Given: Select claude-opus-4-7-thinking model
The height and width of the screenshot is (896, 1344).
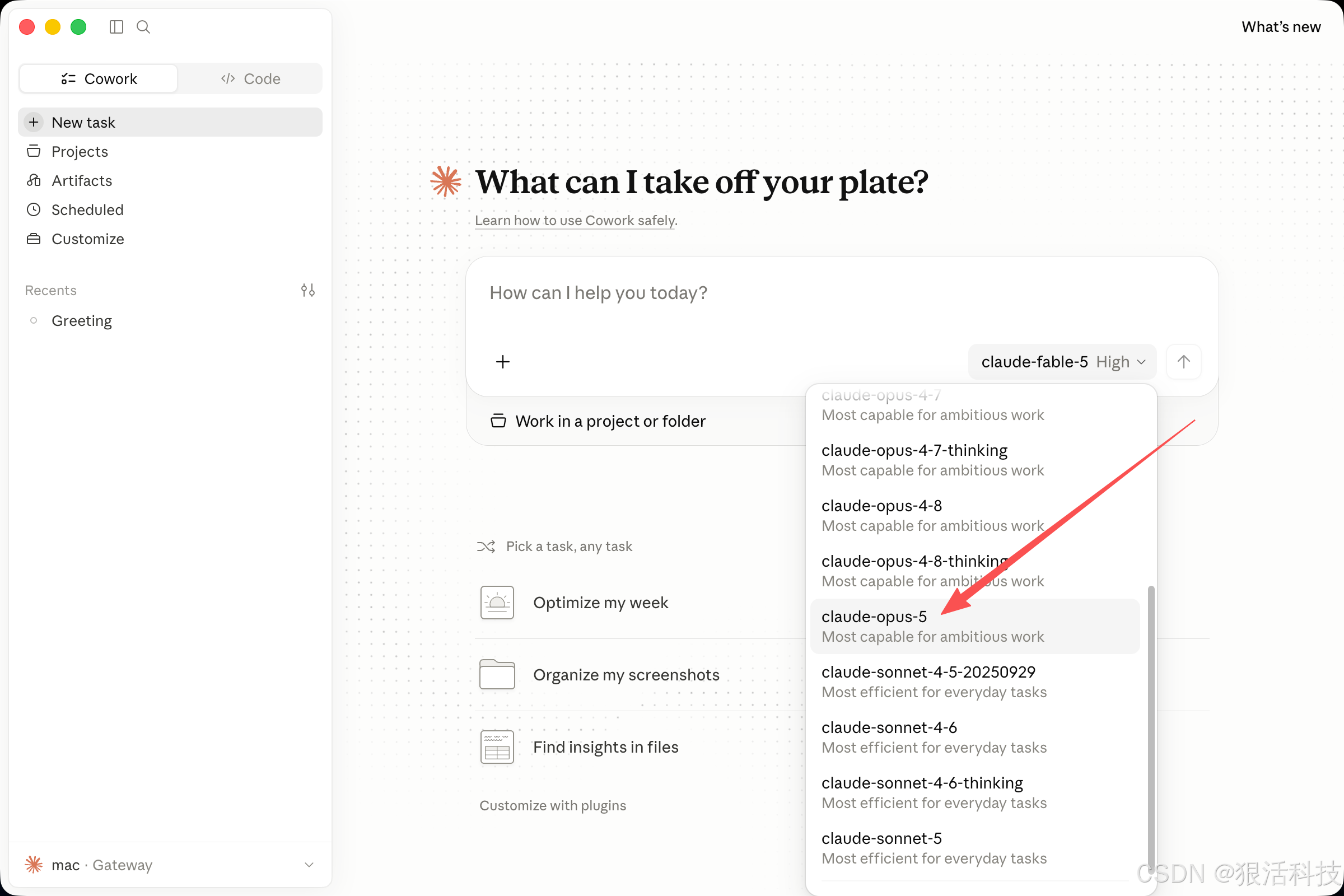Looking at the screenshot, I should point(975,460).
